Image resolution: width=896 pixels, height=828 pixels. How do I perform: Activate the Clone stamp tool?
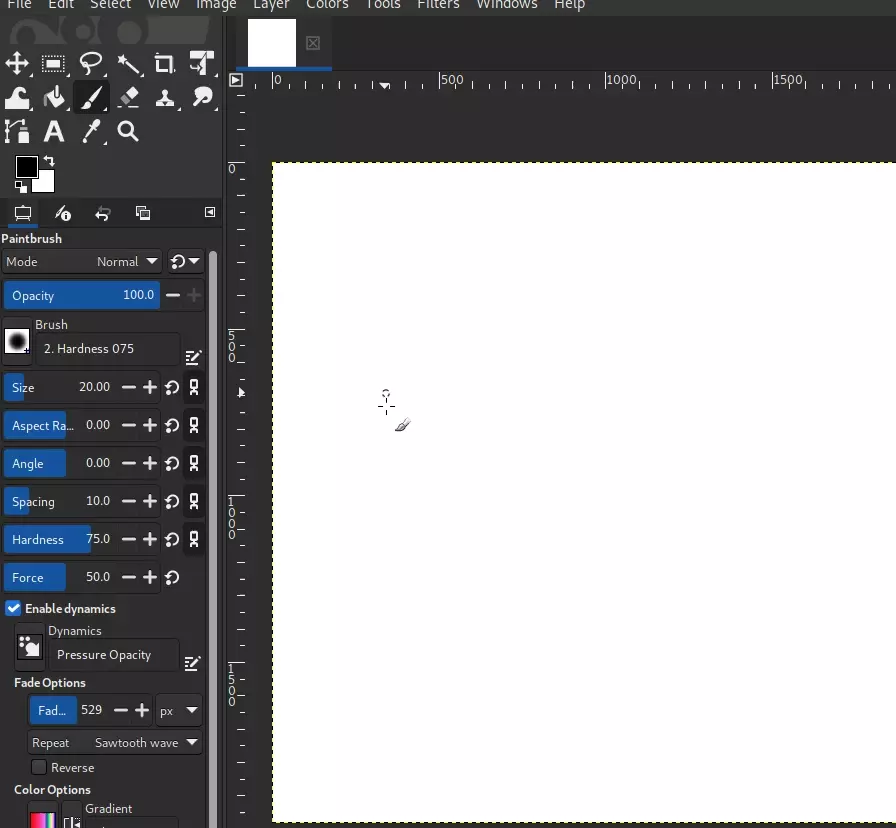tap(166, 97)
